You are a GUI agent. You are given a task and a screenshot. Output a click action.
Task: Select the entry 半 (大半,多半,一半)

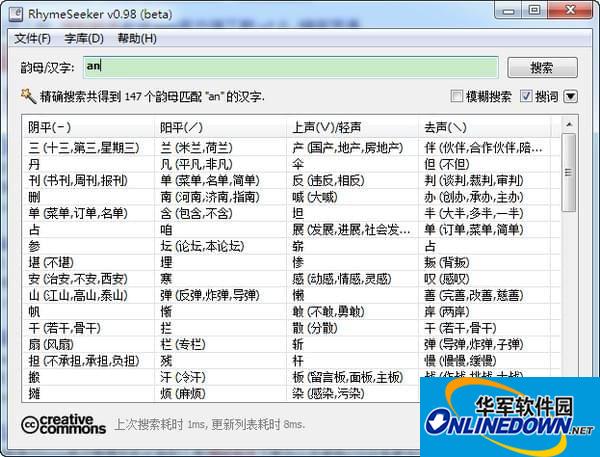474,213
